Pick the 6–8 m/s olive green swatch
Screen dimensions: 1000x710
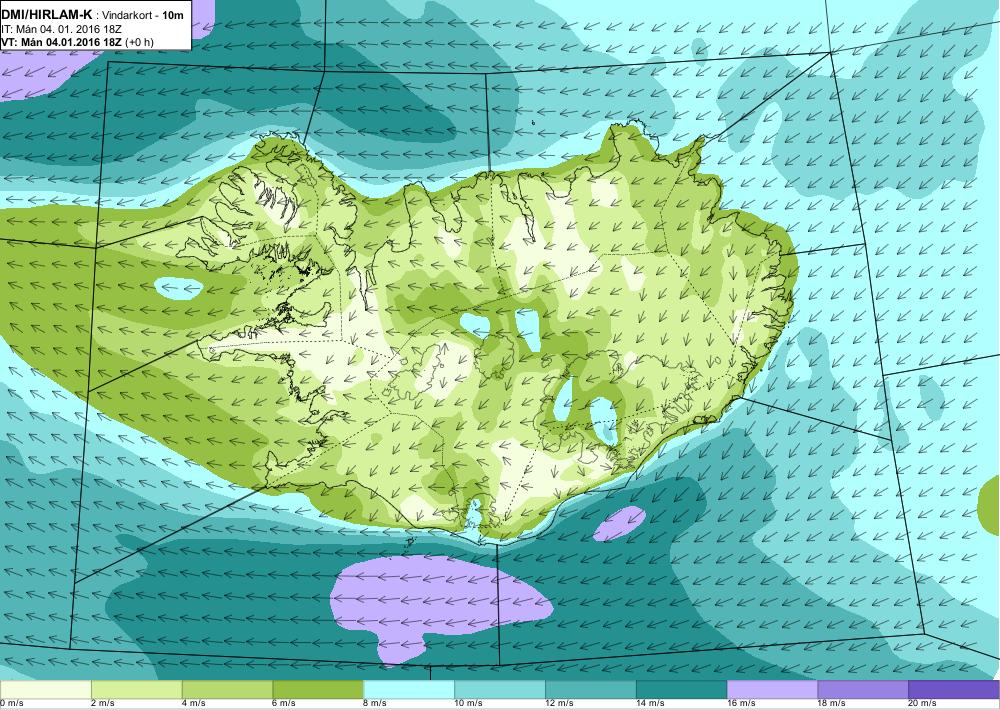[318, 690]
